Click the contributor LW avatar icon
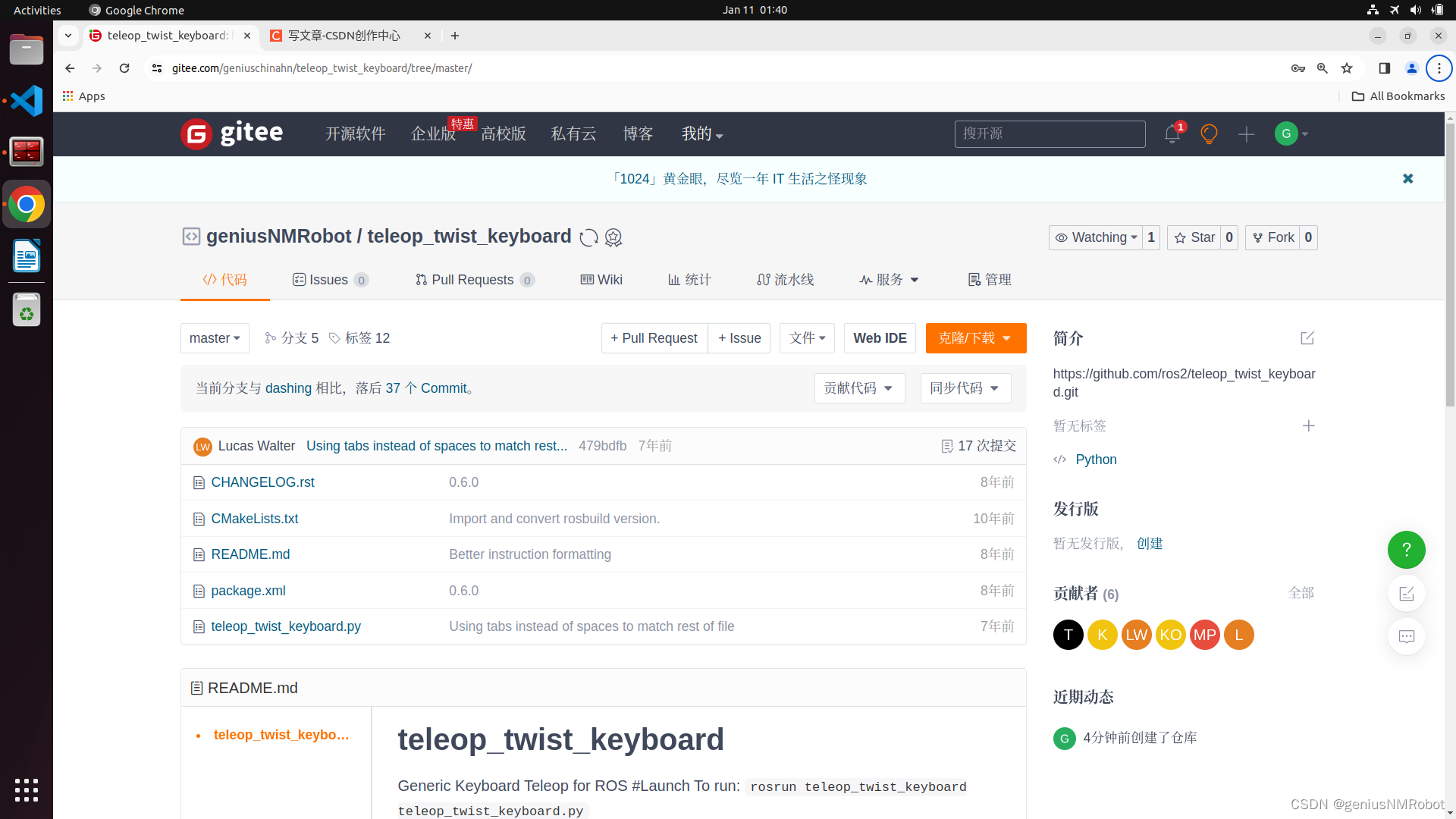This screenshot has width=1456, height=819. tap(1136, 634)
